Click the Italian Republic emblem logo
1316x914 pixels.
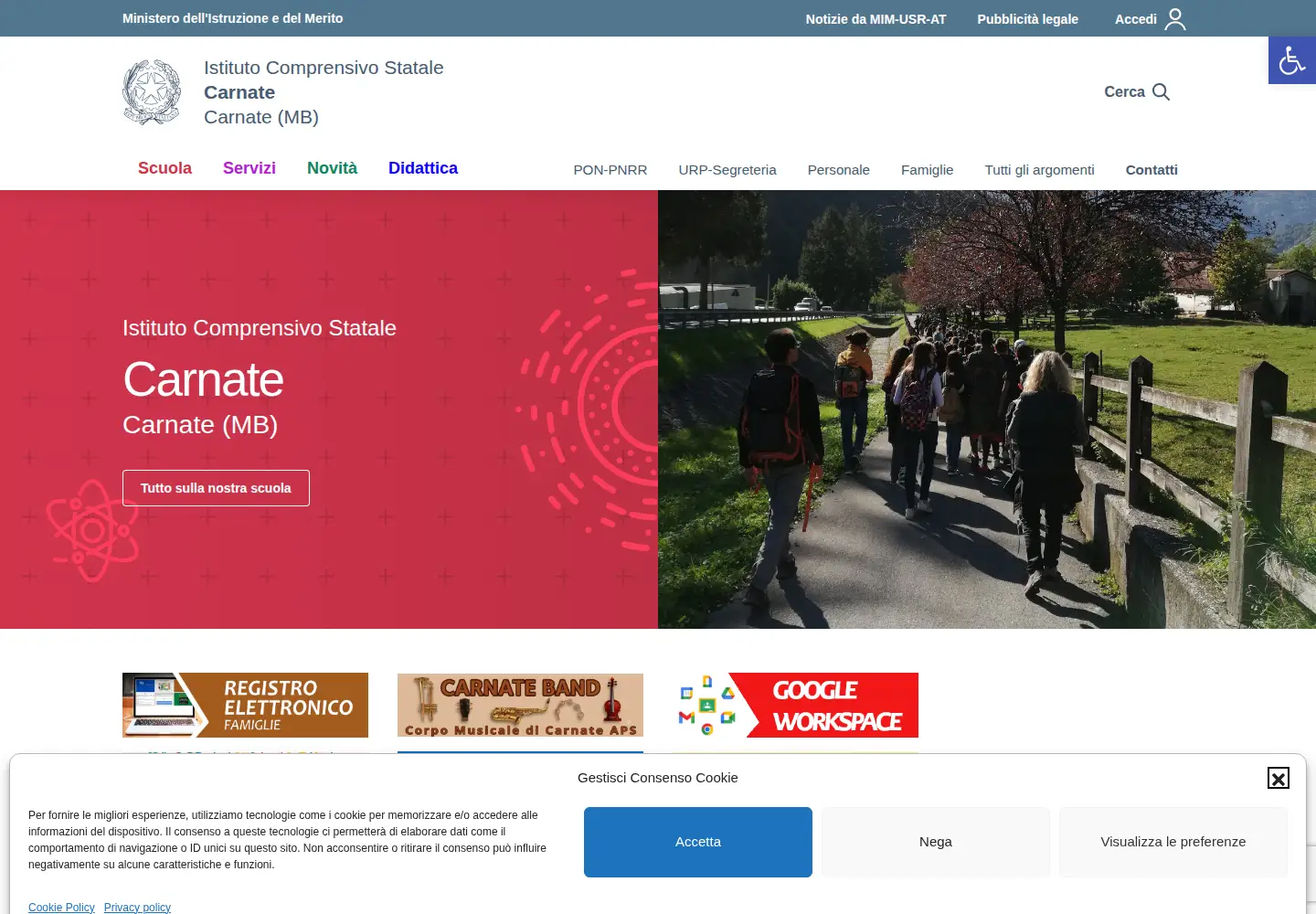[x=152, y=91]
